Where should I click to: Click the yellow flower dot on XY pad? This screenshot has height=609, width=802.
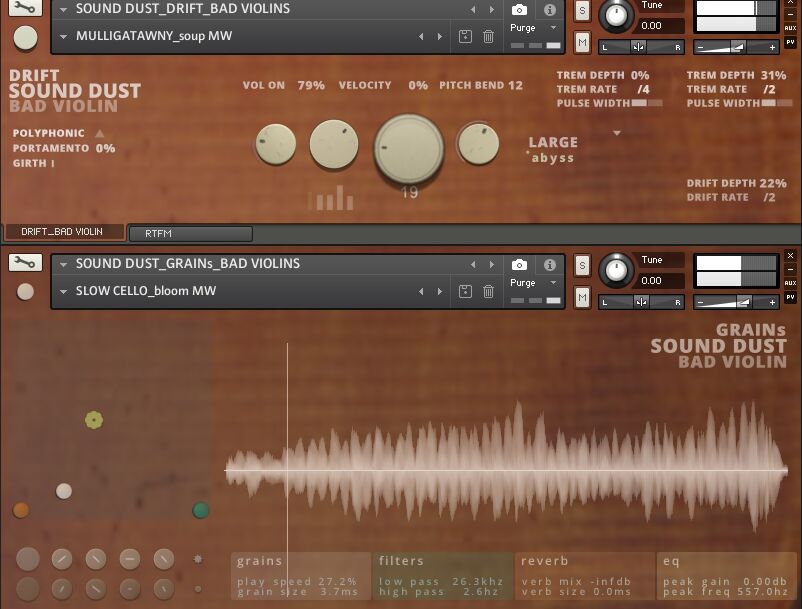point(94,420)
